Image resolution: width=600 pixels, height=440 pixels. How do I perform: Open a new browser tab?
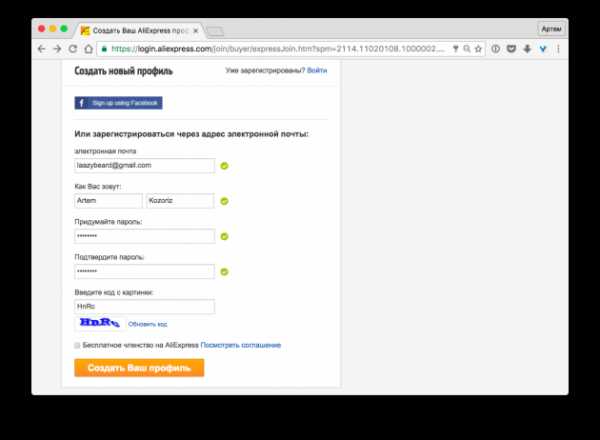(215, 31)
